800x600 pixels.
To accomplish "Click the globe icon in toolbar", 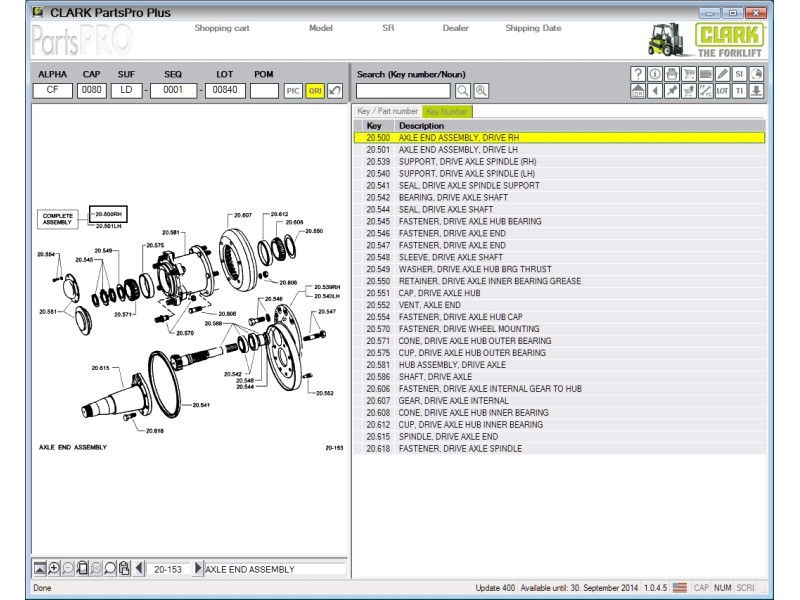I will pos(757,74).
